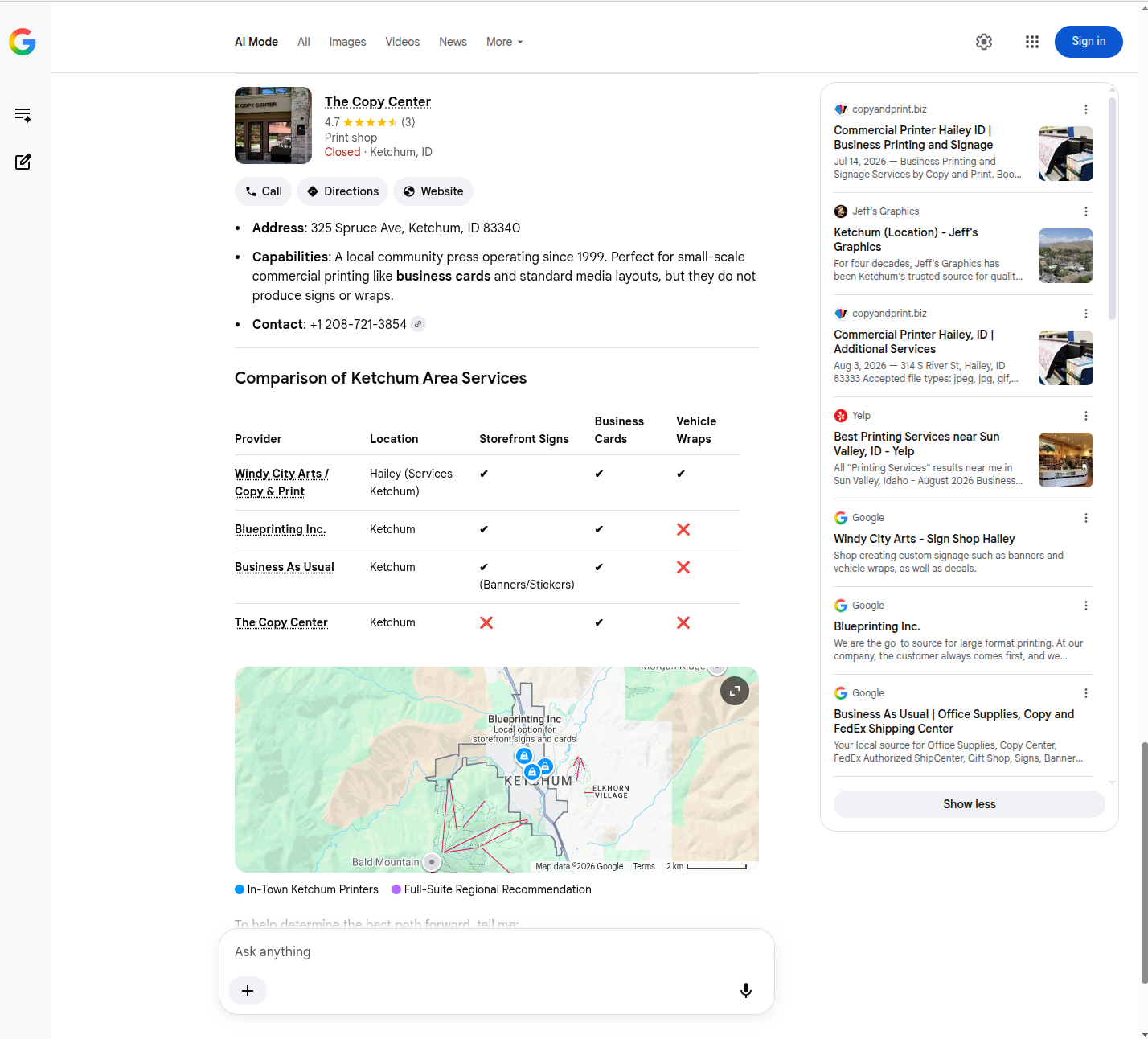Image resolution: width=1148 pixels, height=1039 pixels.
Task: Get Directions to The Copy Center
Action: 342,191
